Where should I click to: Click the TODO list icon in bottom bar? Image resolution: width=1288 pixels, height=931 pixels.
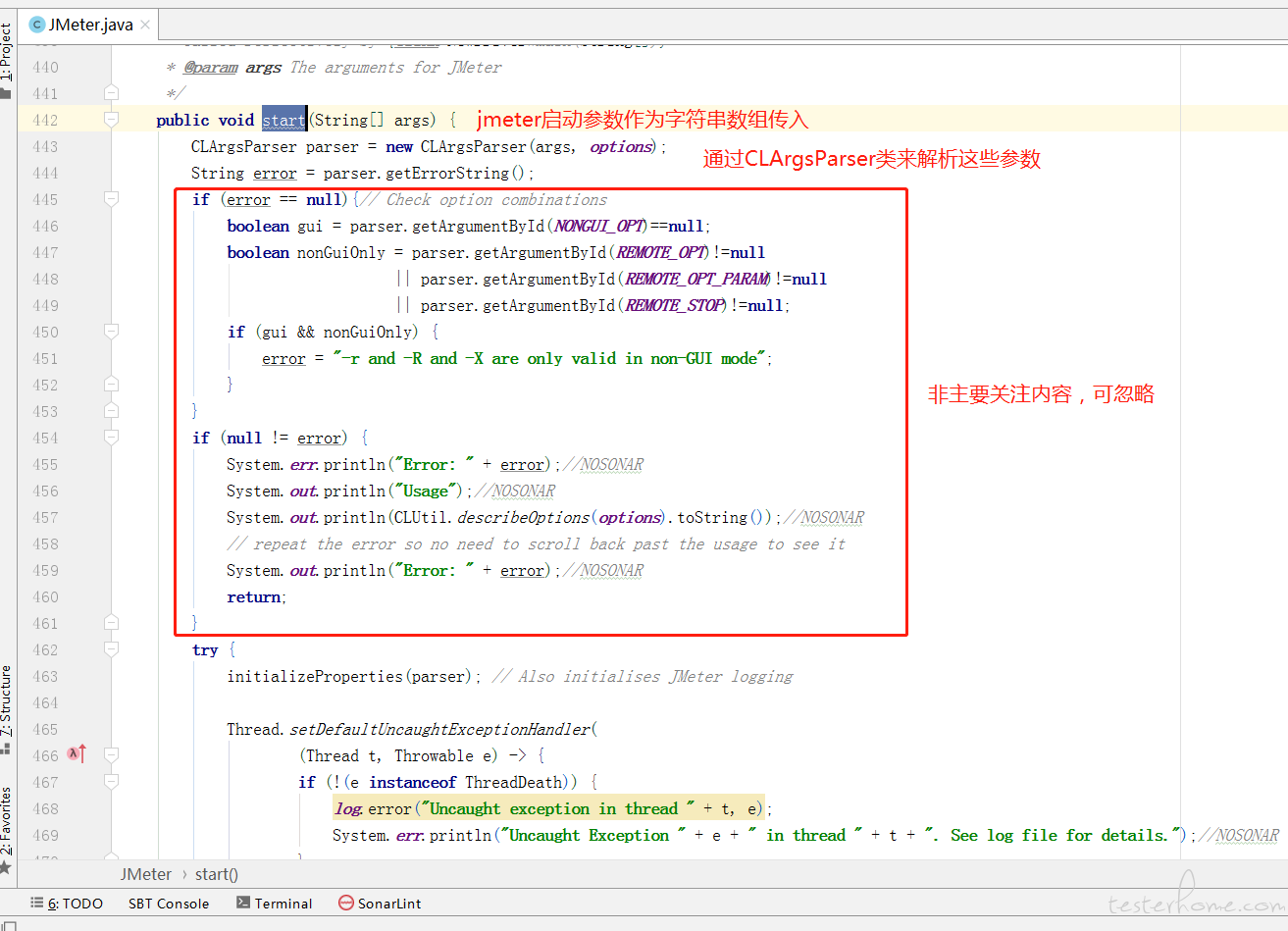37,903
